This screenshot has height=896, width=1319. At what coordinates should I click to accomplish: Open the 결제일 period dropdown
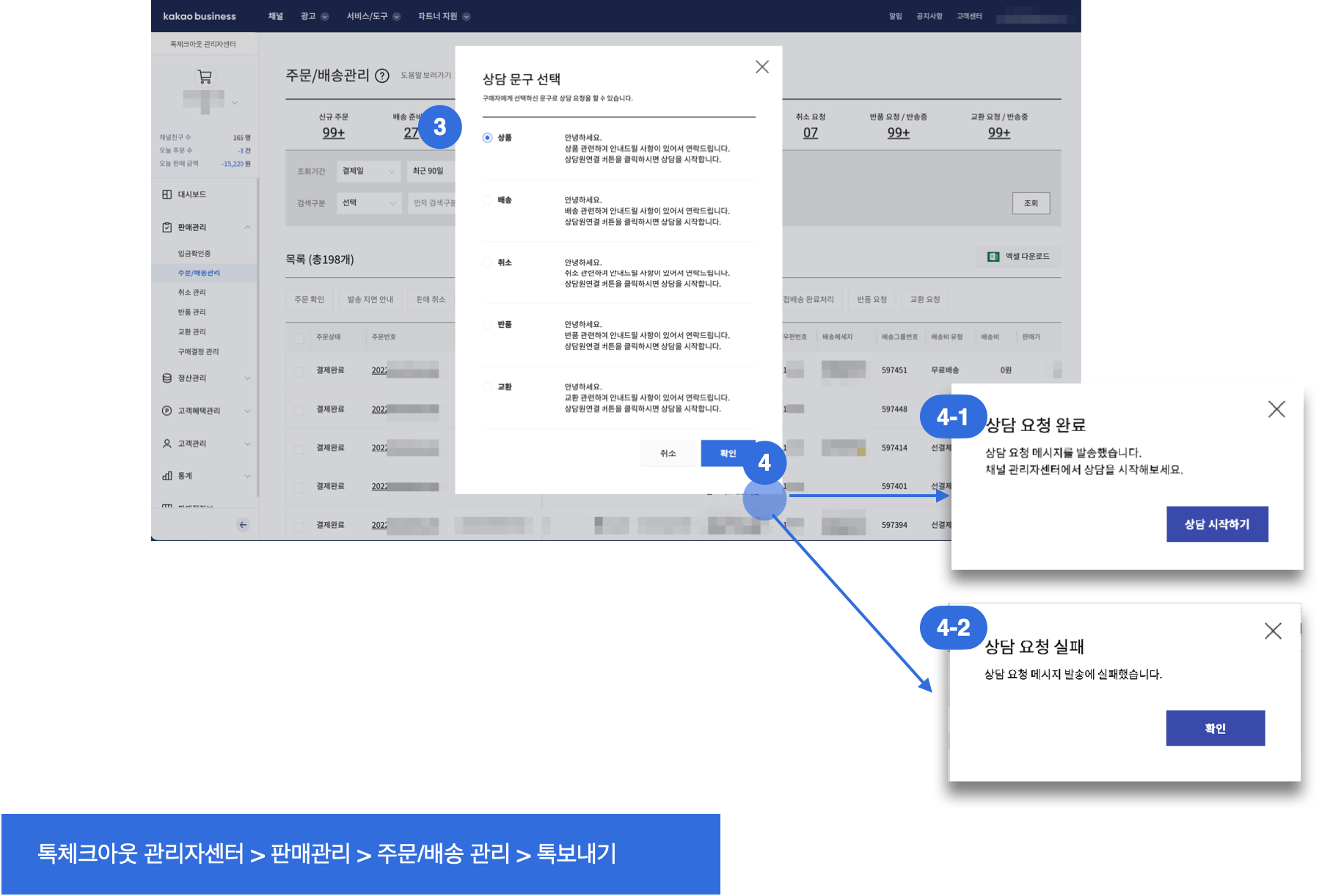(x=369, y=171)
